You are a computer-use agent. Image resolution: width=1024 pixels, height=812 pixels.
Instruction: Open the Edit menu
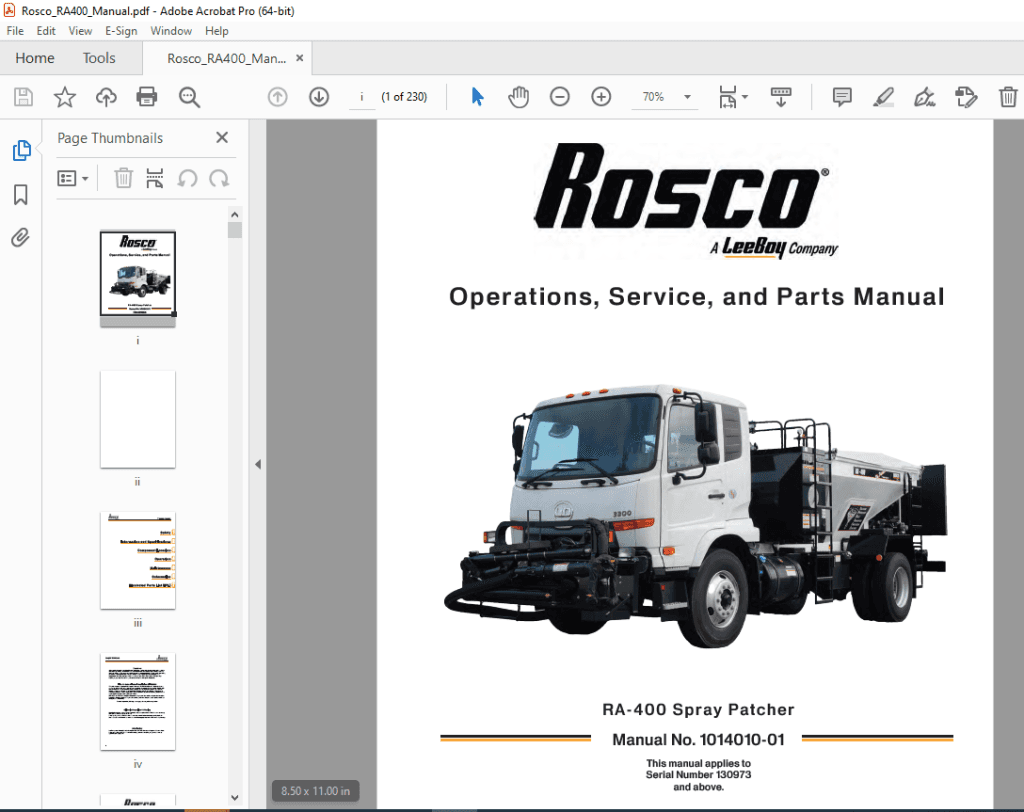(x=46, y=31)
